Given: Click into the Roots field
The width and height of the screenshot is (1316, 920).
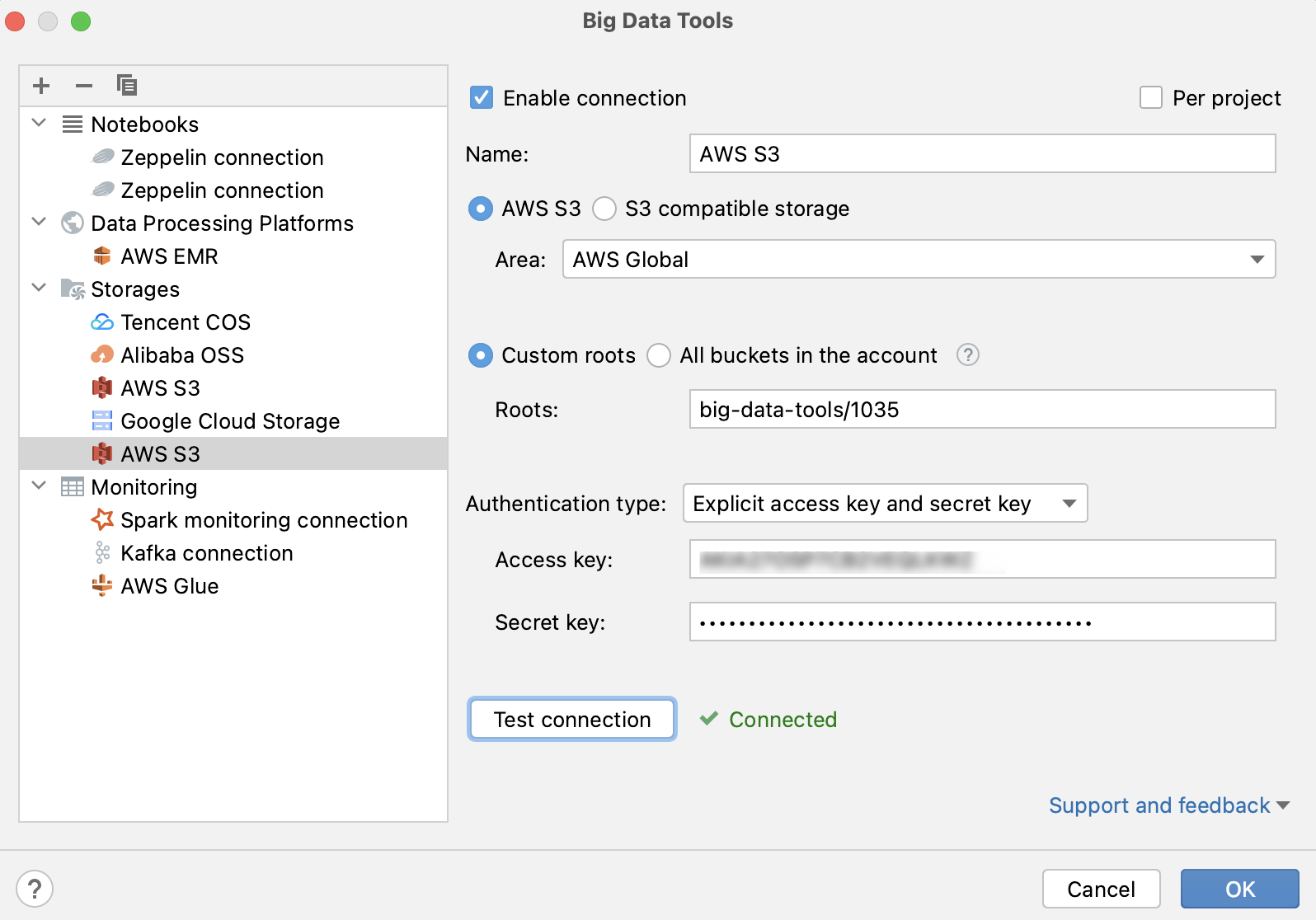Looking at the screenshot, I should pos(983,409).
